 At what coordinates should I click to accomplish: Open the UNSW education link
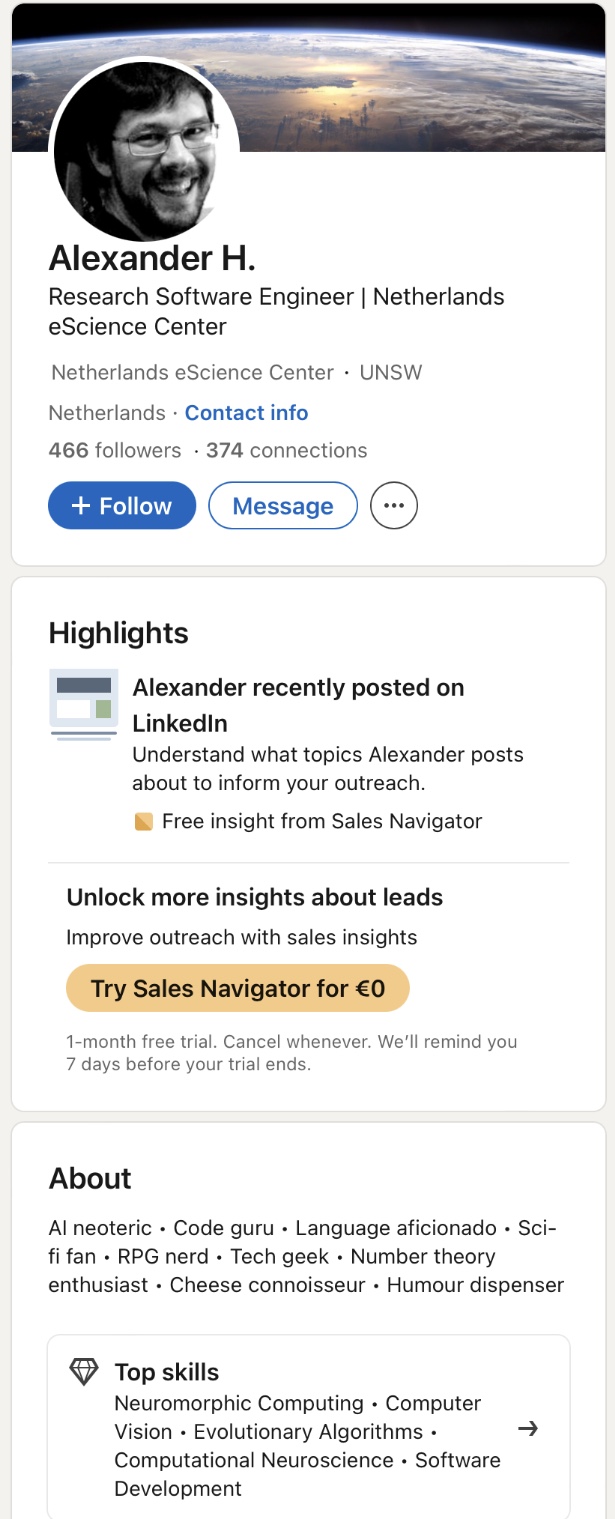391,373
